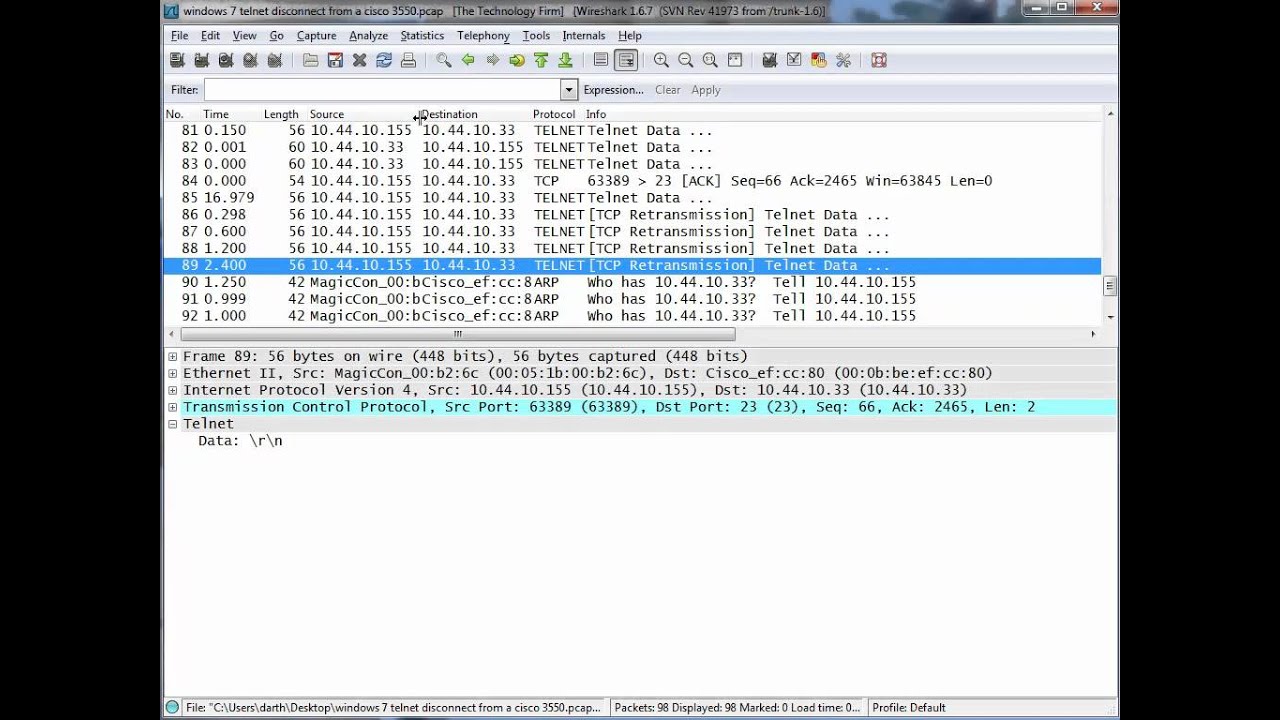This screenshot has height=720, width=1280.
Task: Open capture options toolbar icon
Action: pyautogui.click(x=201, y=60)
